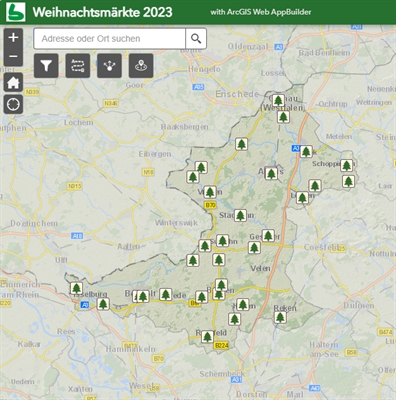Viewport: 396px width, 400px height.
Task: Open the filter widget
Action: (46, 66)
